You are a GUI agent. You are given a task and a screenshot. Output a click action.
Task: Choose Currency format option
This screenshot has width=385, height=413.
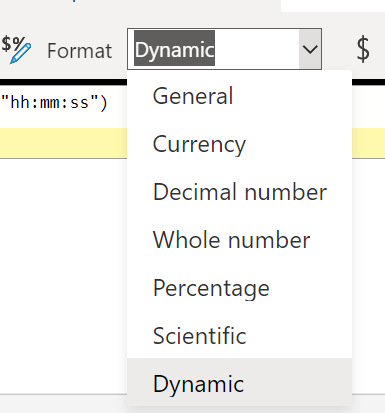coord(239,144)
